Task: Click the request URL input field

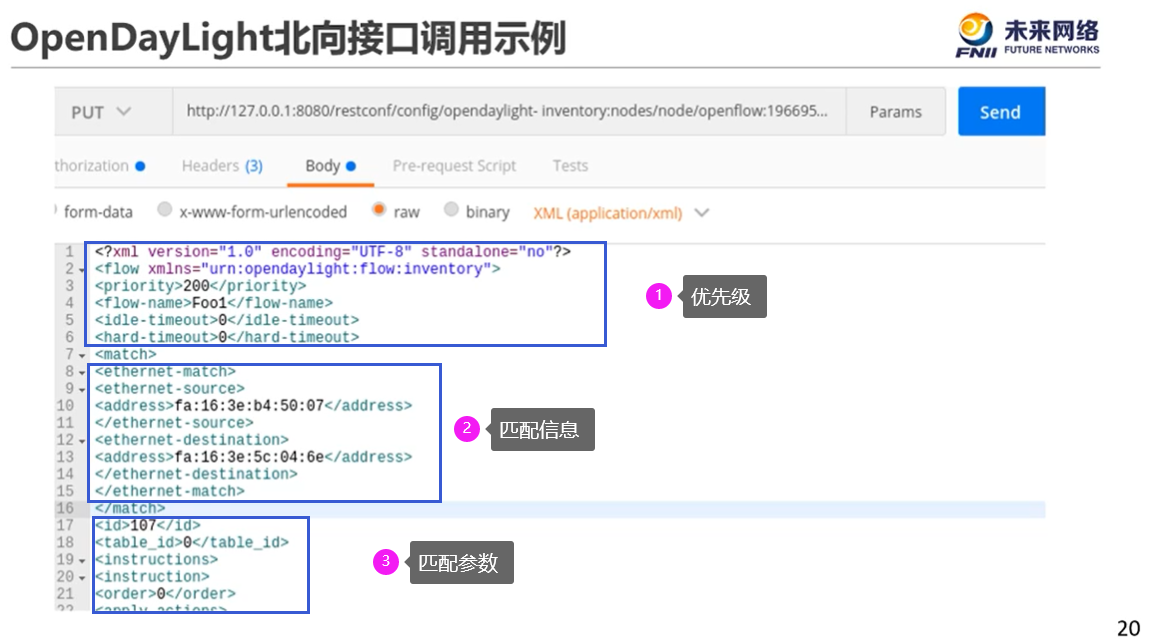Action: pos(509,112)
